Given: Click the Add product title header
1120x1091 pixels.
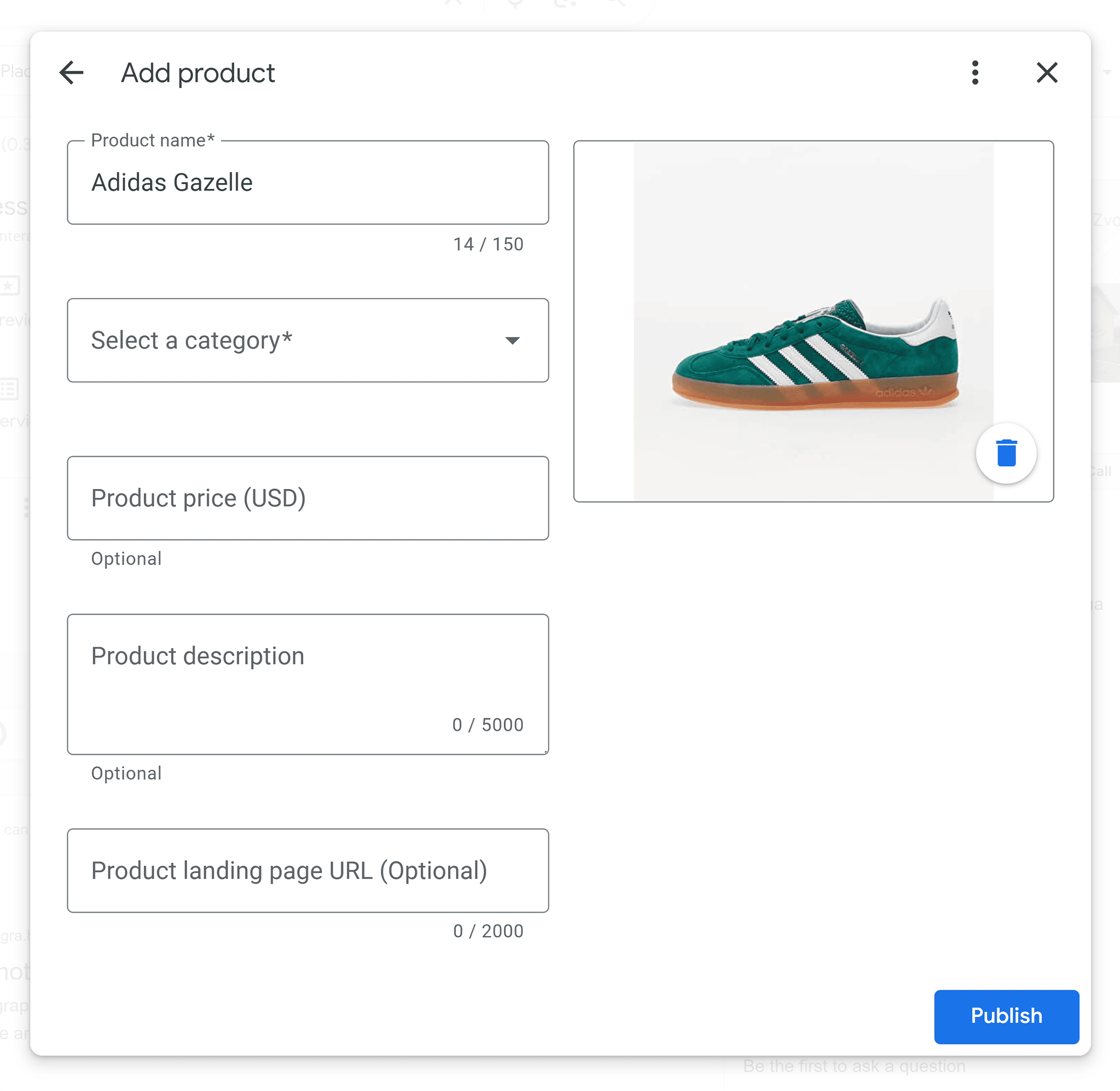Looking at the screenshot, I should coord(197,73).
